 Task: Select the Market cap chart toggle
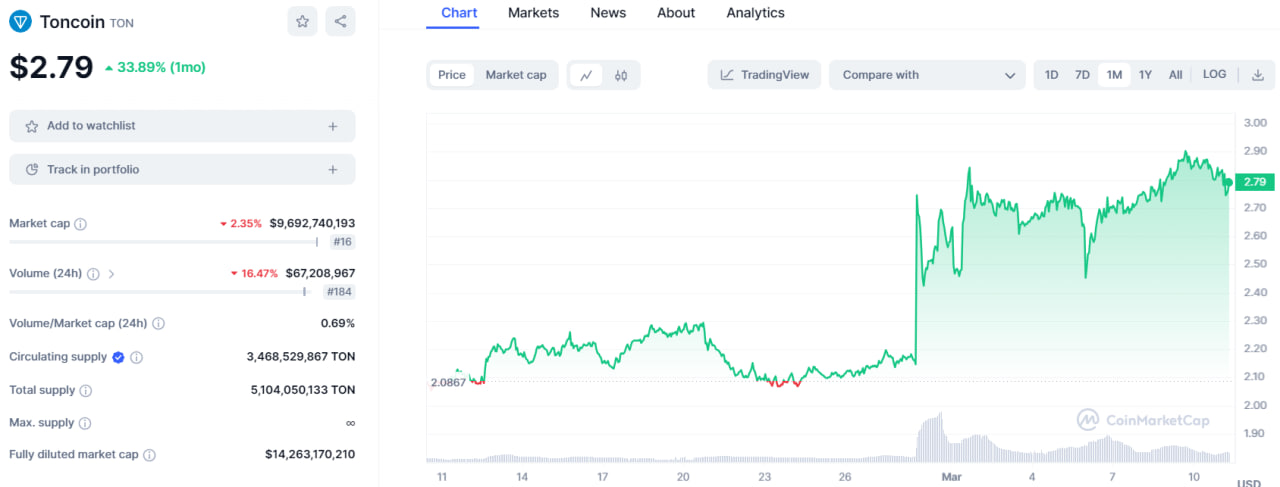(516, 75)
